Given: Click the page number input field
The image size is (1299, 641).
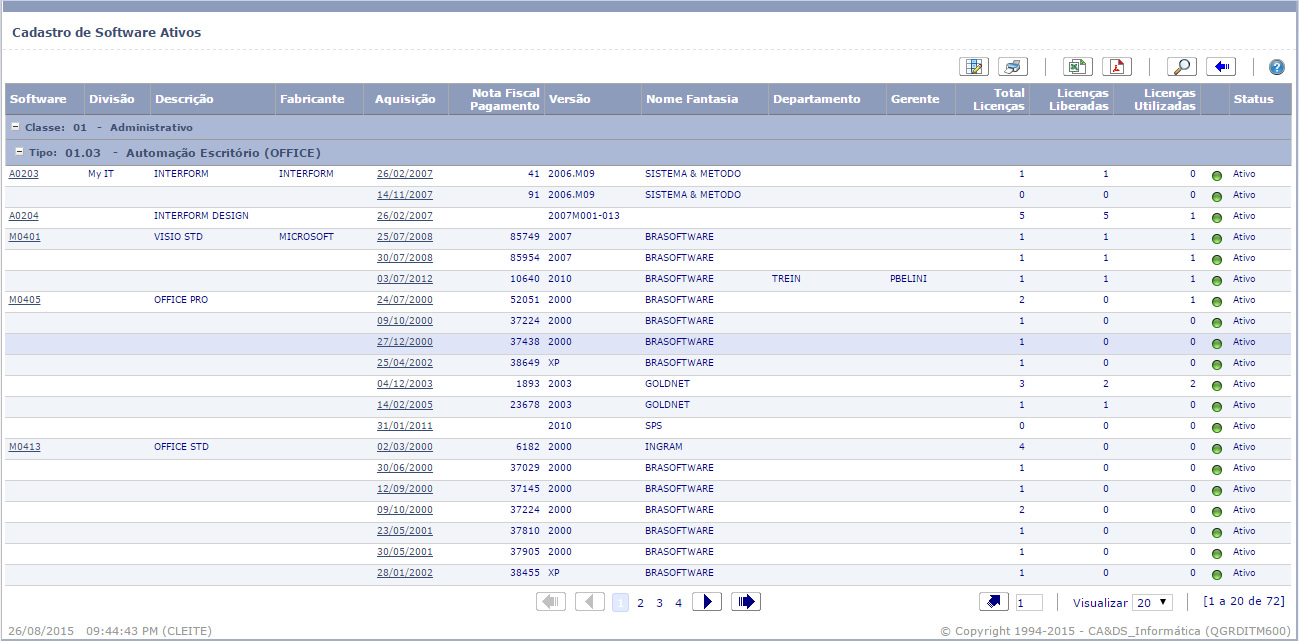Looking at the screenshot, I should click(x=1028, y=603).
